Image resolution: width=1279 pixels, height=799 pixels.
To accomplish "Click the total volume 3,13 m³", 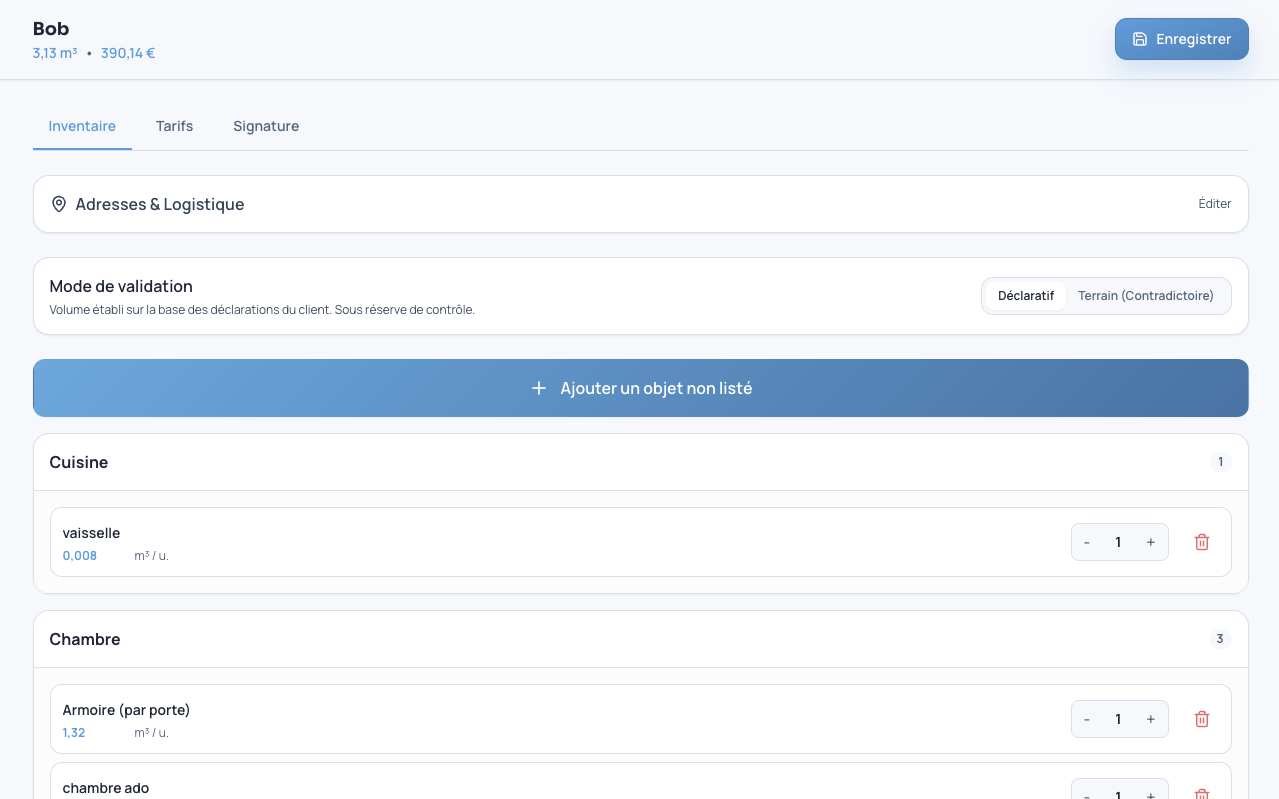I will point(55,53).
